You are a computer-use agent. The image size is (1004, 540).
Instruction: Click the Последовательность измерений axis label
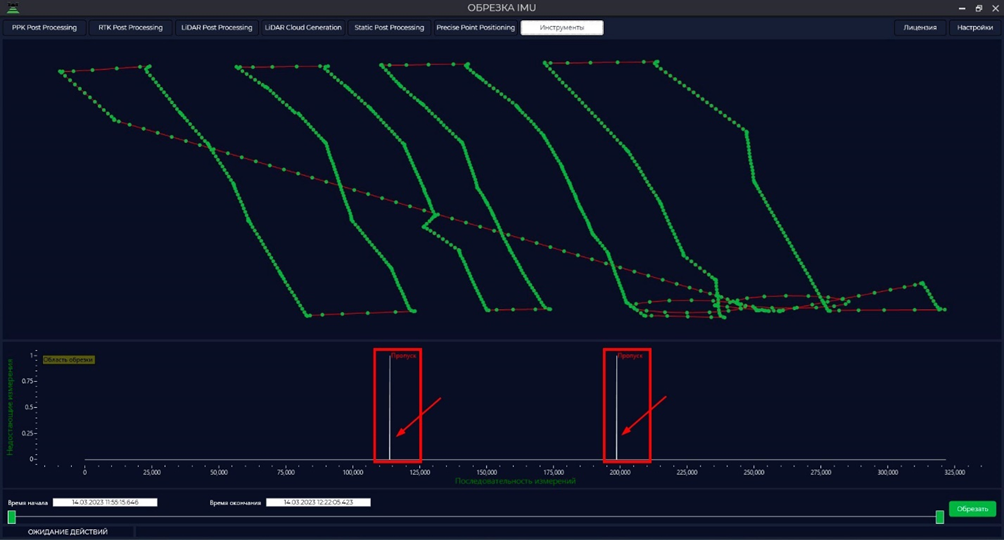point(515,481)
